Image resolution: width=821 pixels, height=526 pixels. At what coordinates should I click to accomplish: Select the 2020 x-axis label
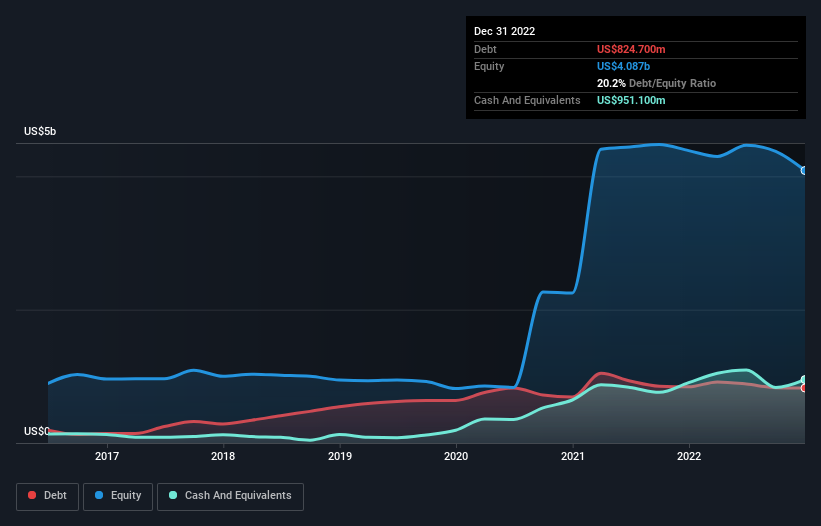456,456
